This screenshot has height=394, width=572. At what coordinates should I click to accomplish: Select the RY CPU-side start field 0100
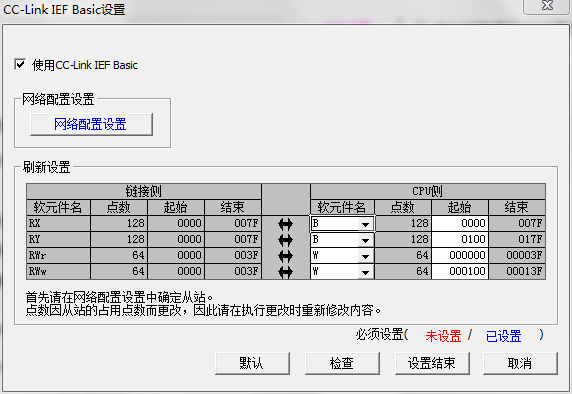coord(460,239)
